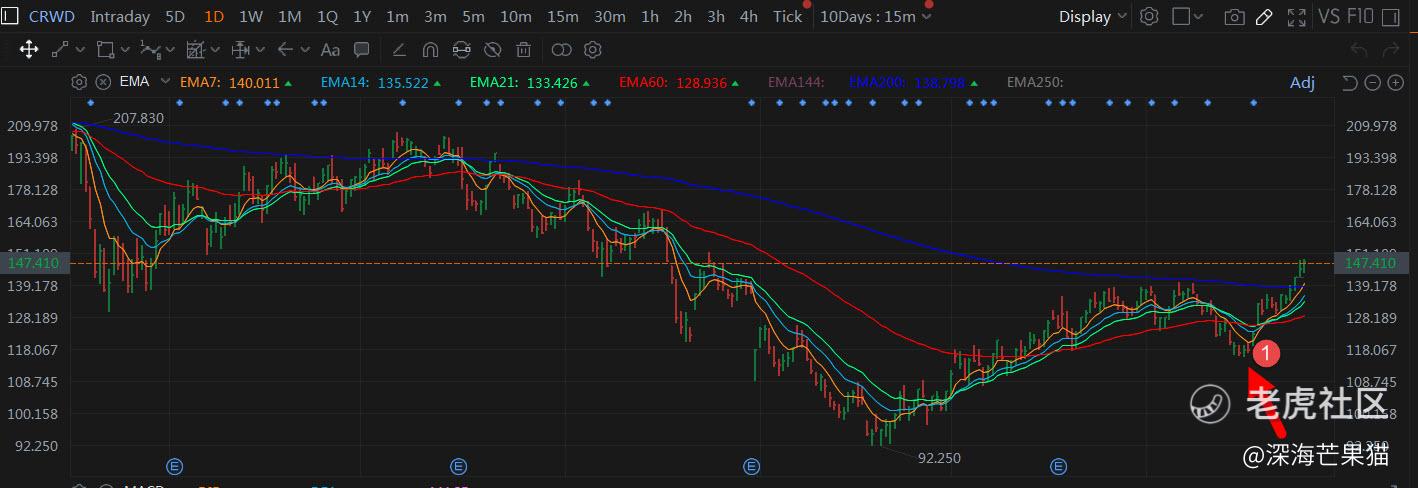1418x488 pixels.
Task: Enable the magnet snap mode
Action: coord(430,49)
